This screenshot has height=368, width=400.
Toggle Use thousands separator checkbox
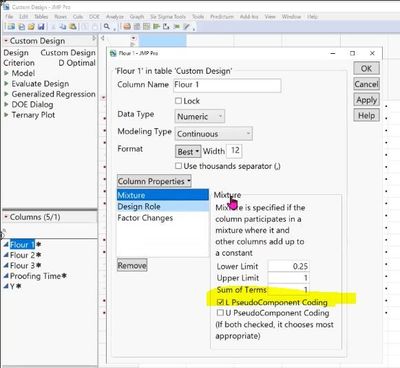[x=178, y=166]
